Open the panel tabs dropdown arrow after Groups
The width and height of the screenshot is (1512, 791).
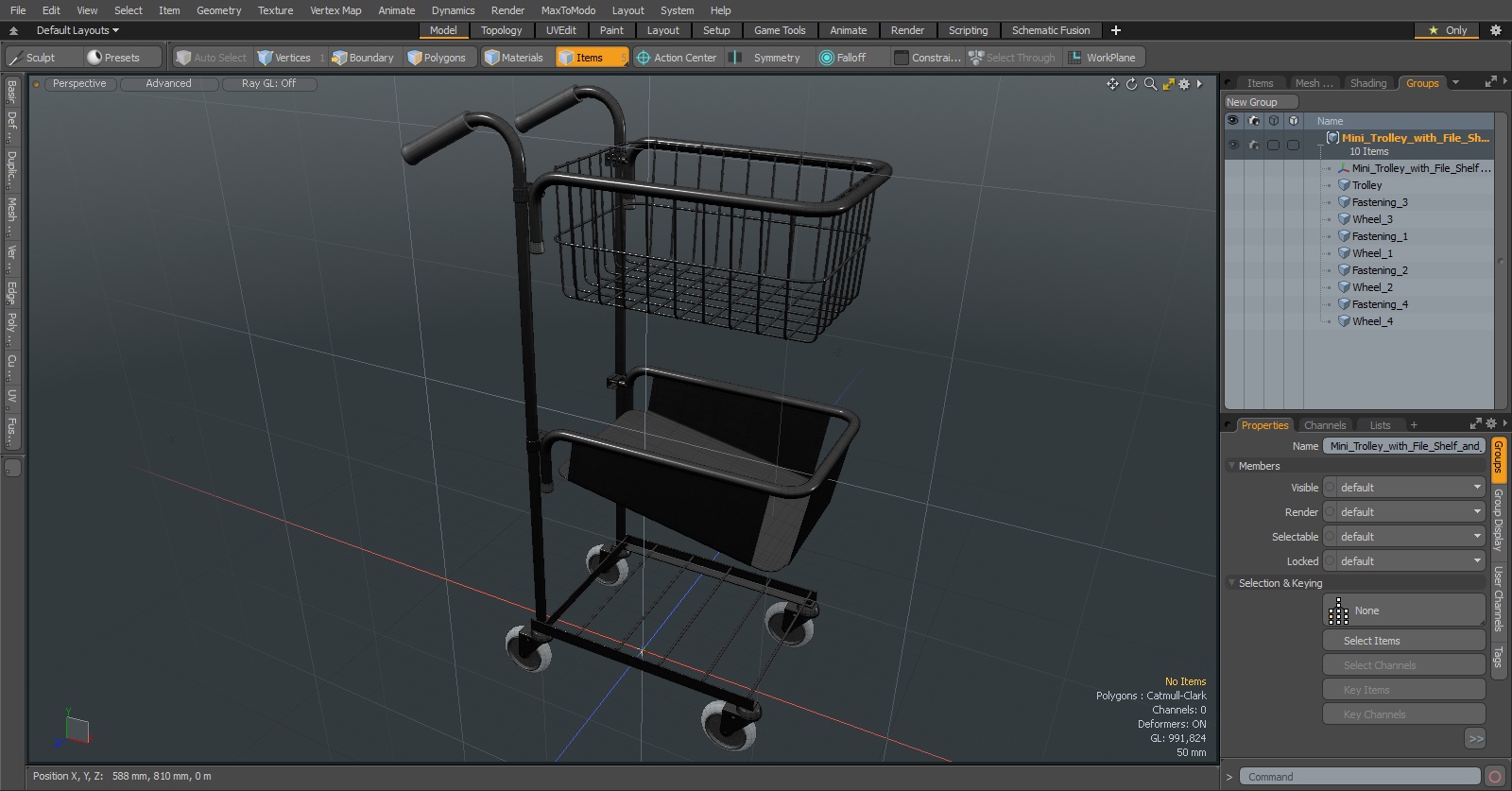pos(1455,83)
